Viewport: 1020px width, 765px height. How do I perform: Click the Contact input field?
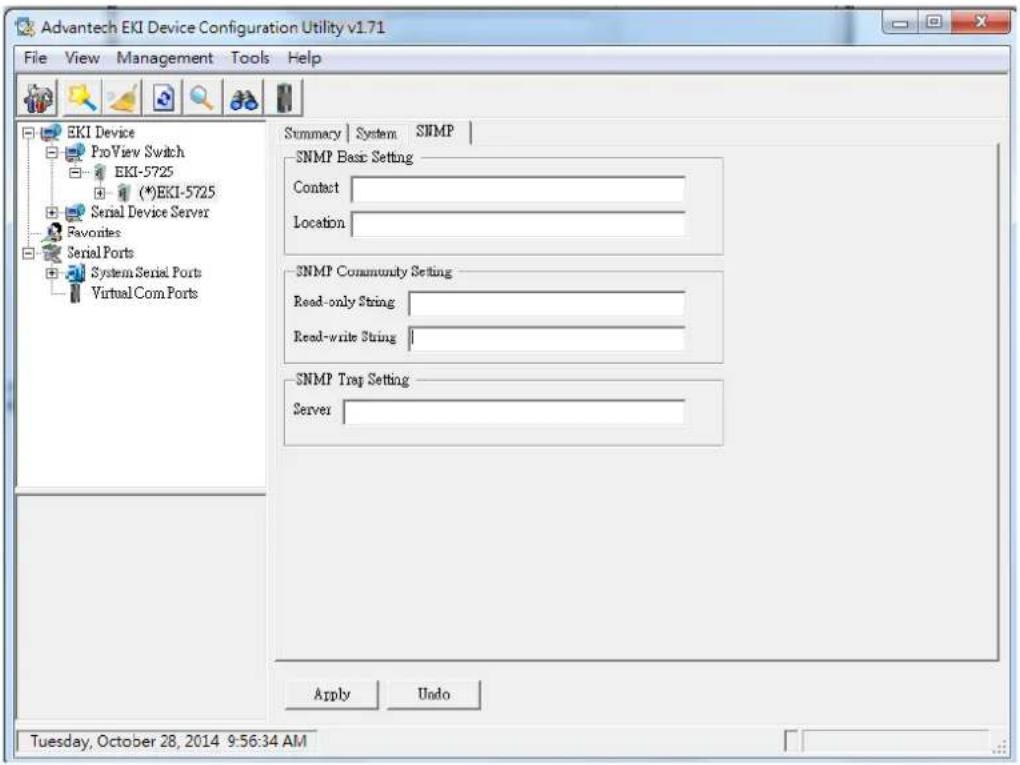pos(518,189)
